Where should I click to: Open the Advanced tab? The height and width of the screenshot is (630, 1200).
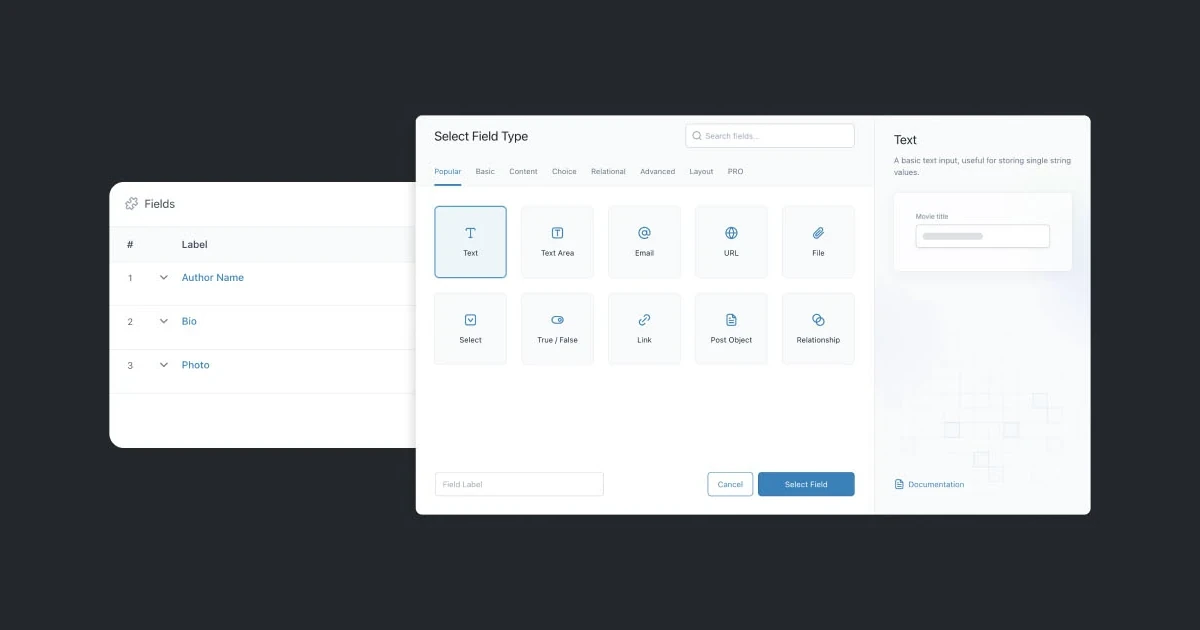(657, 172)
